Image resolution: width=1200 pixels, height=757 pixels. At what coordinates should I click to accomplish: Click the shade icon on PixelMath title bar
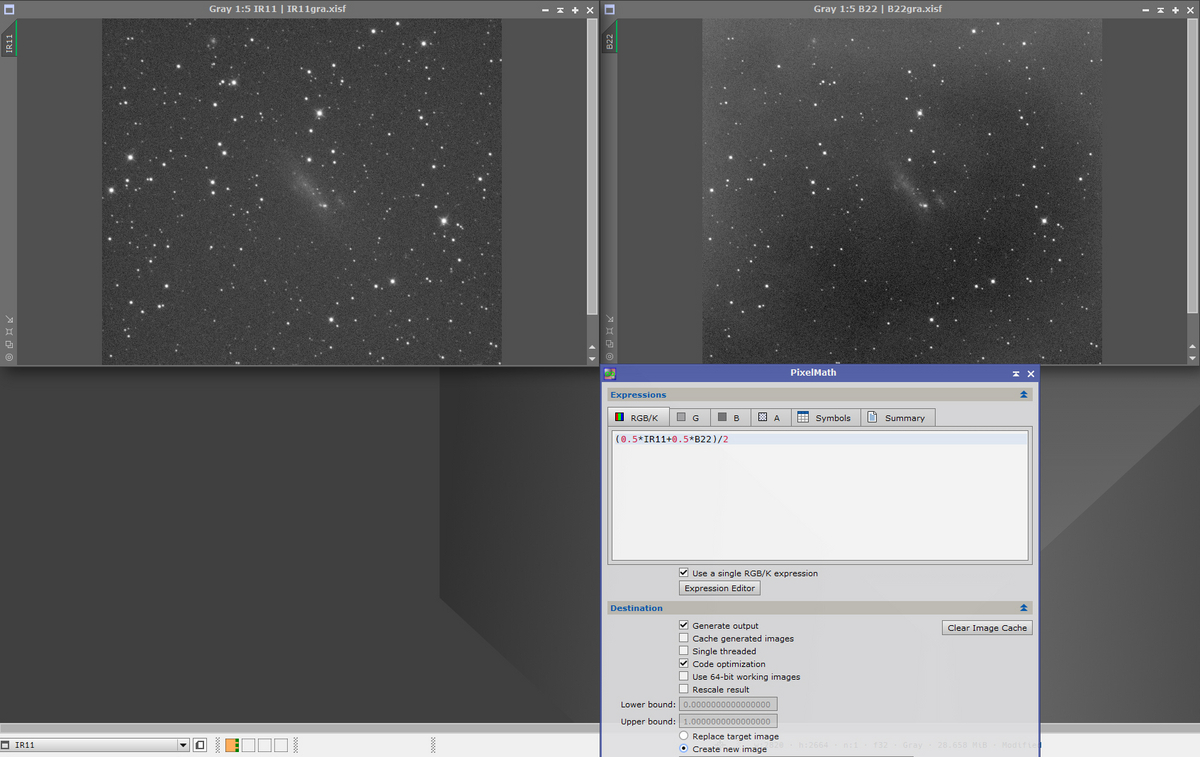coord(1016,373)
